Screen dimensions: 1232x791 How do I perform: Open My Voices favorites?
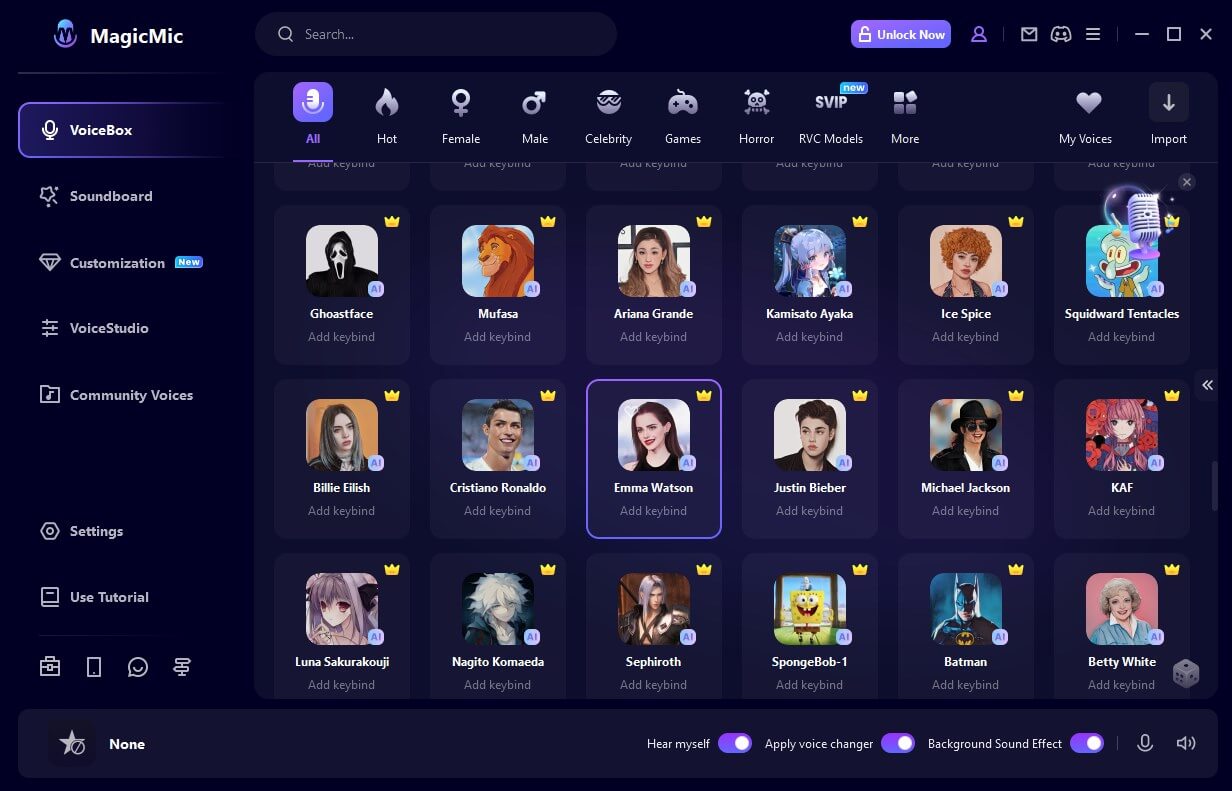coord(1086,114)
